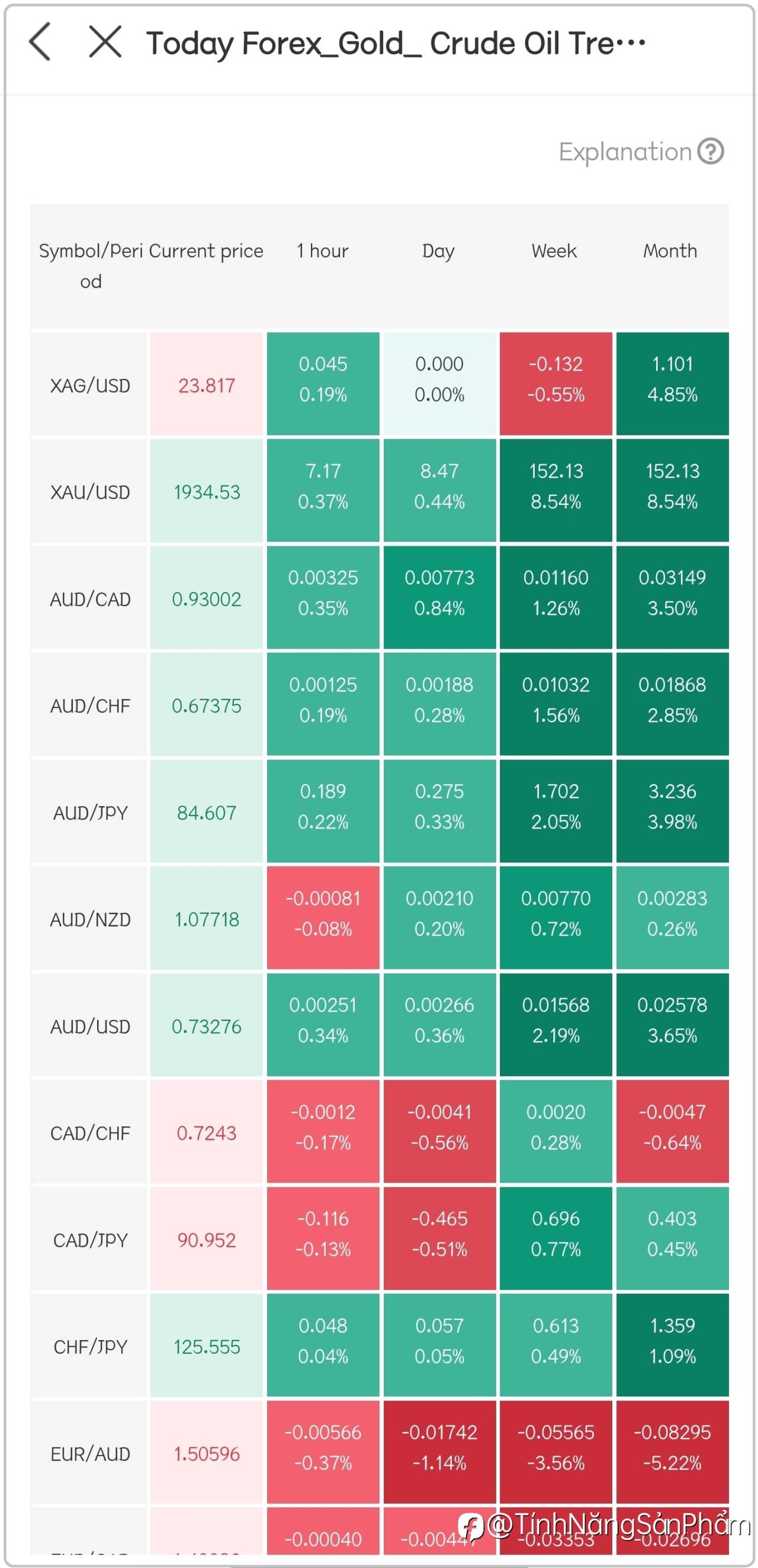The height and width of the screenshot is (1568, 758).
Task: Click the Explanation link text
Action: click(625, 152)
